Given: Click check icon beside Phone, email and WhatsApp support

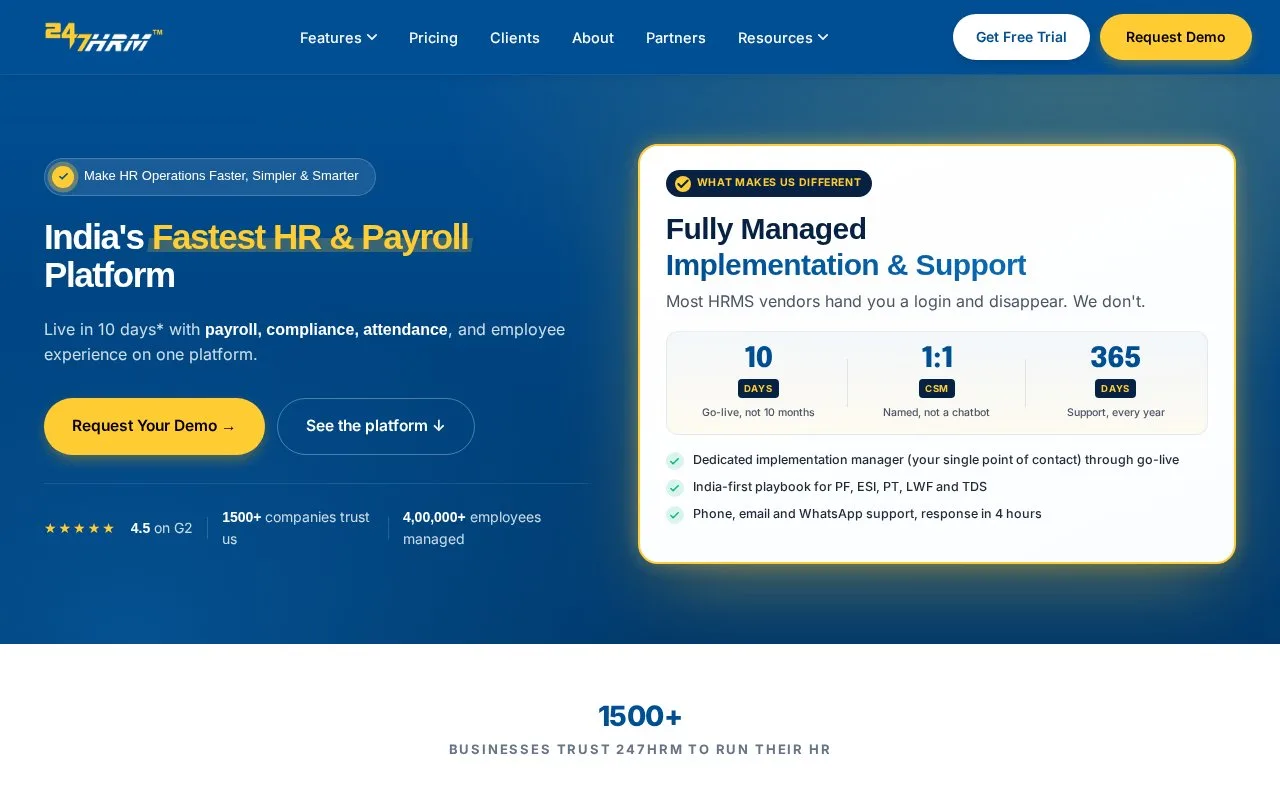Looking at the screenshot, I should pos(675,515).
